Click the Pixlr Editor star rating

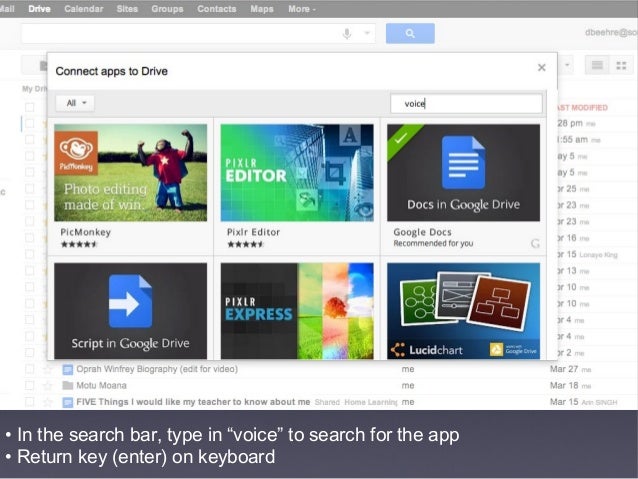click(245, 244)
